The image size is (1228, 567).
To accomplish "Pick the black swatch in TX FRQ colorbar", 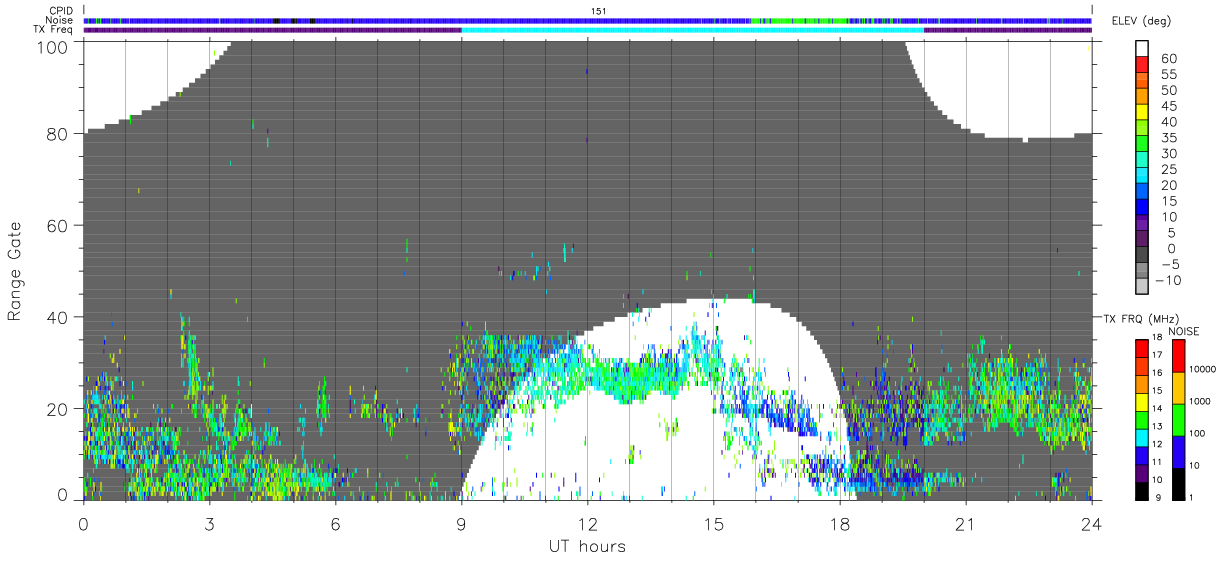I will pos(1141,491).
